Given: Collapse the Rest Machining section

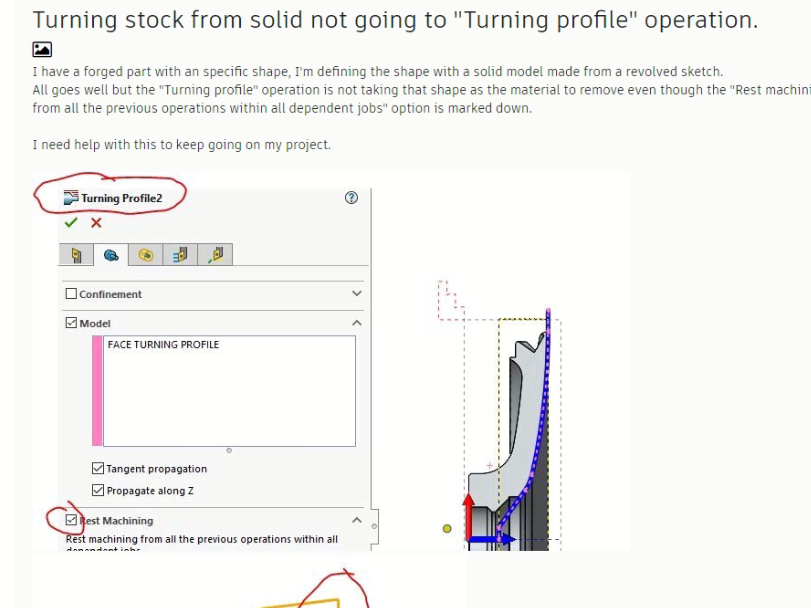Looking at the screenshot, I should [355, 518].
